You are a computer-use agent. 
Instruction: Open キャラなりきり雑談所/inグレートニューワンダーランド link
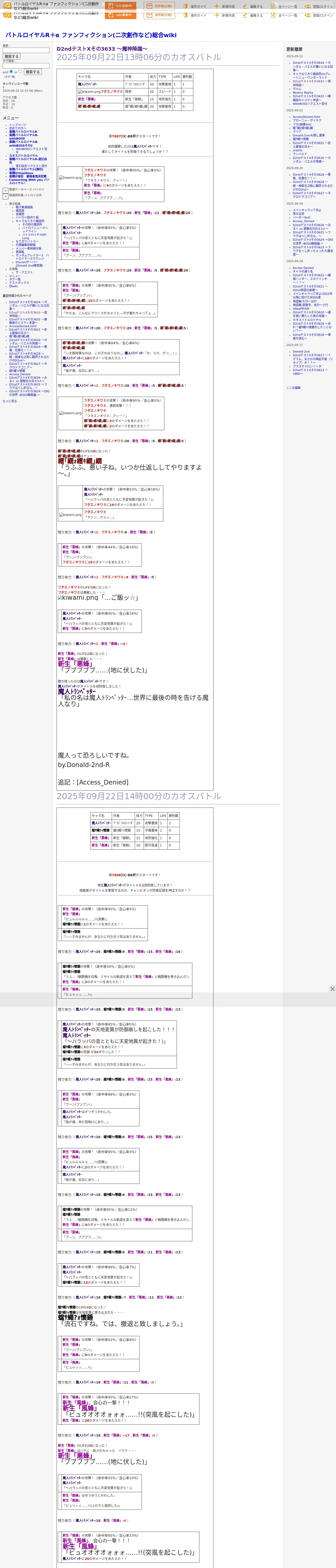point(312,76)
